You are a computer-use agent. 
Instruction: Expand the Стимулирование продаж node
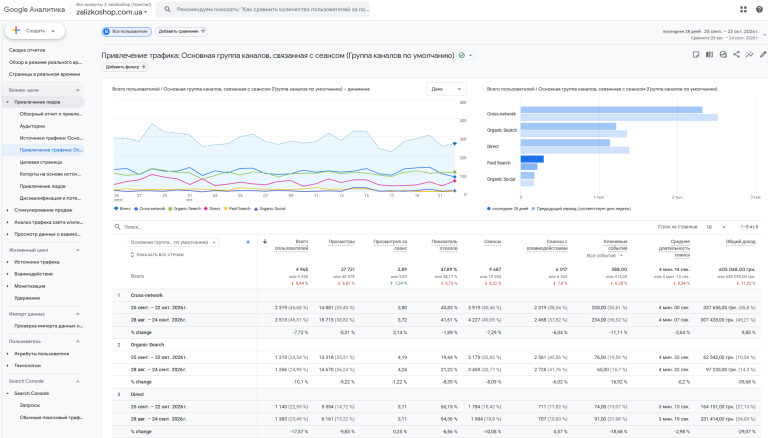point(7,210)
